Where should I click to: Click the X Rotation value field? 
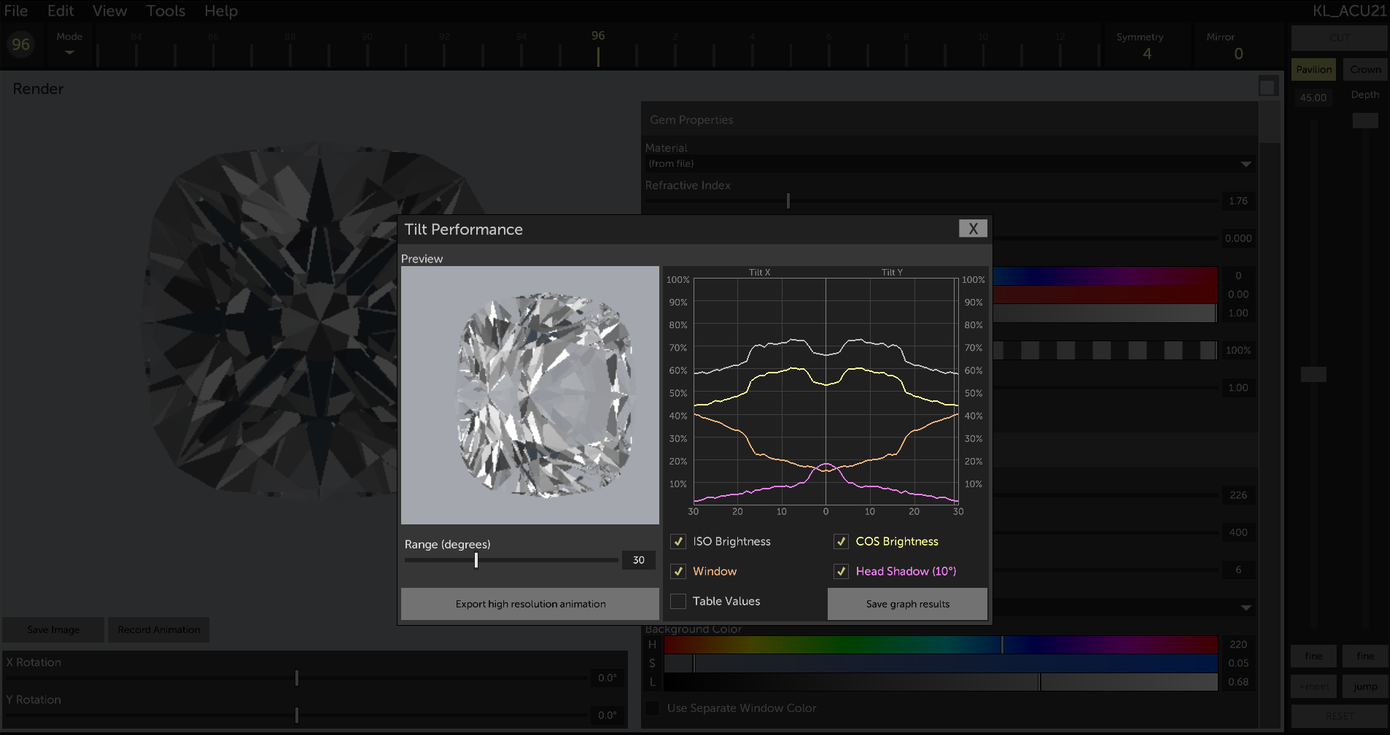tap(606, 677)
